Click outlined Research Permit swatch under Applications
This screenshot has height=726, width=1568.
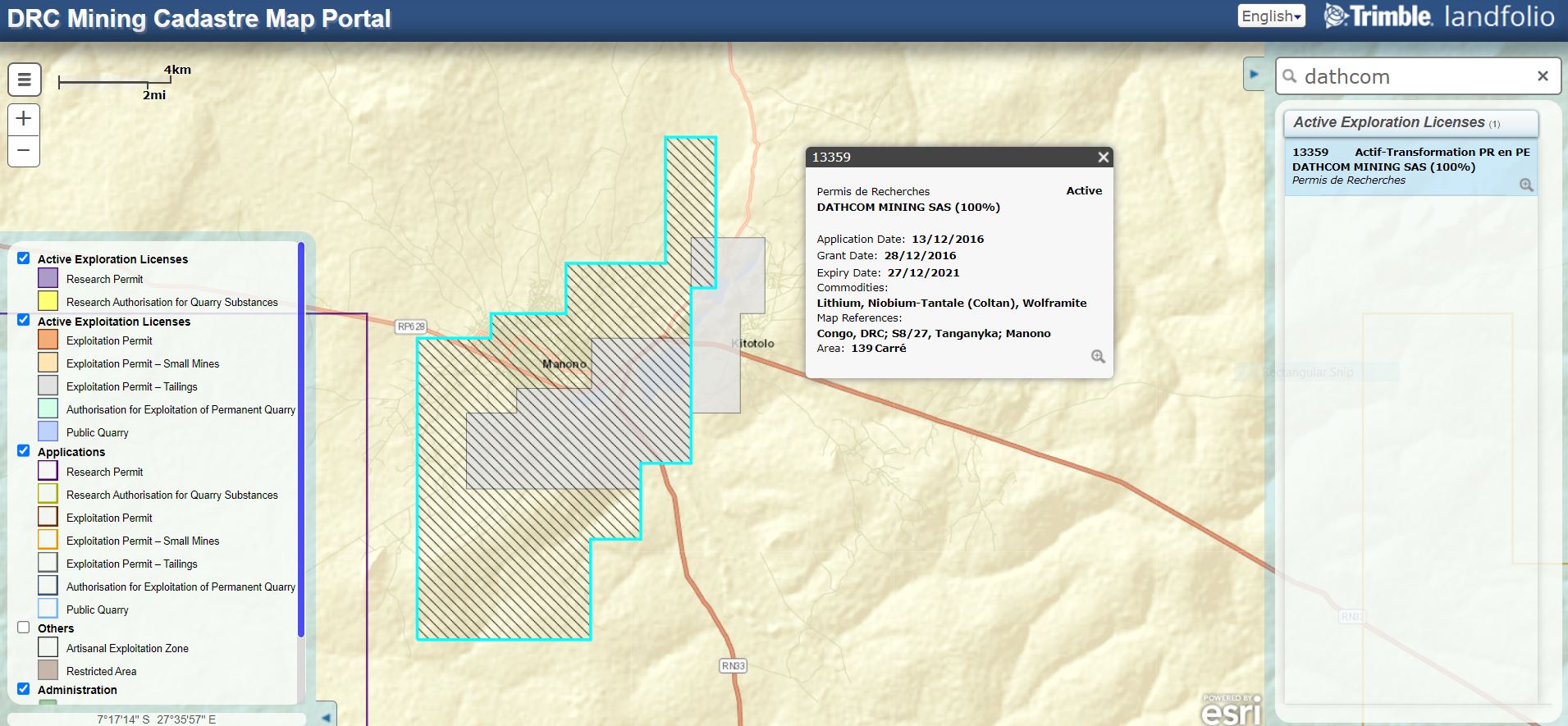48,471
